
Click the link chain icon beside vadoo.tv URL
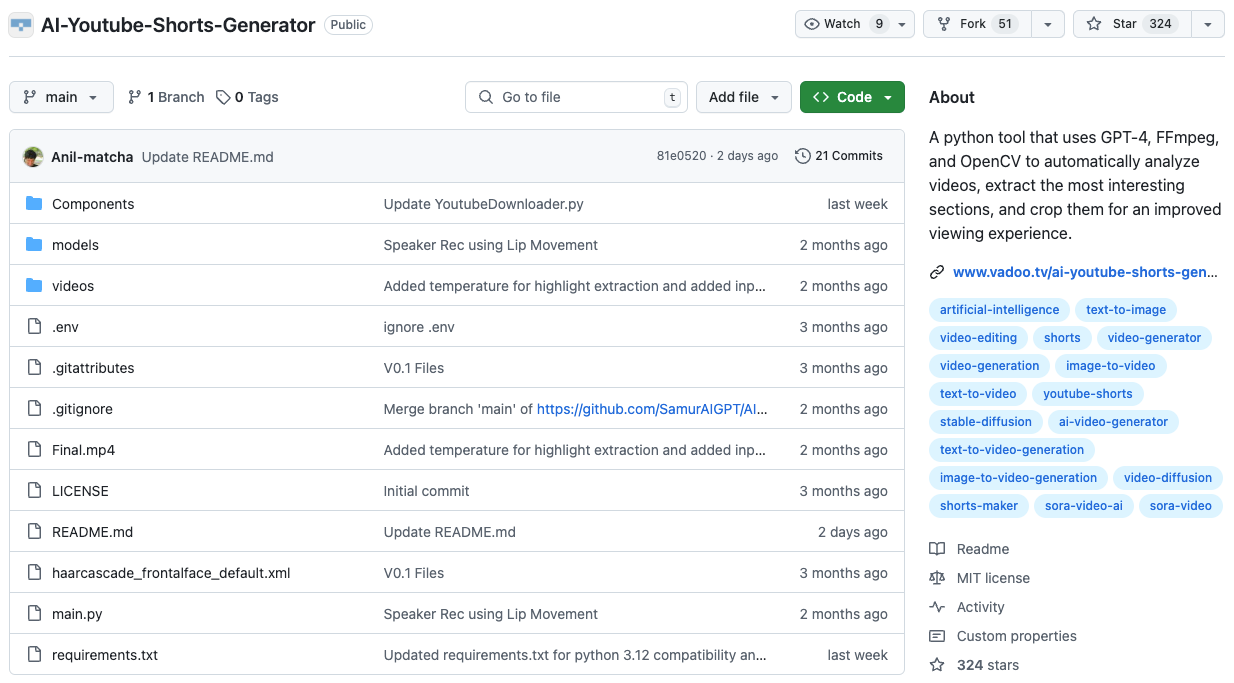tap(937, 271)
